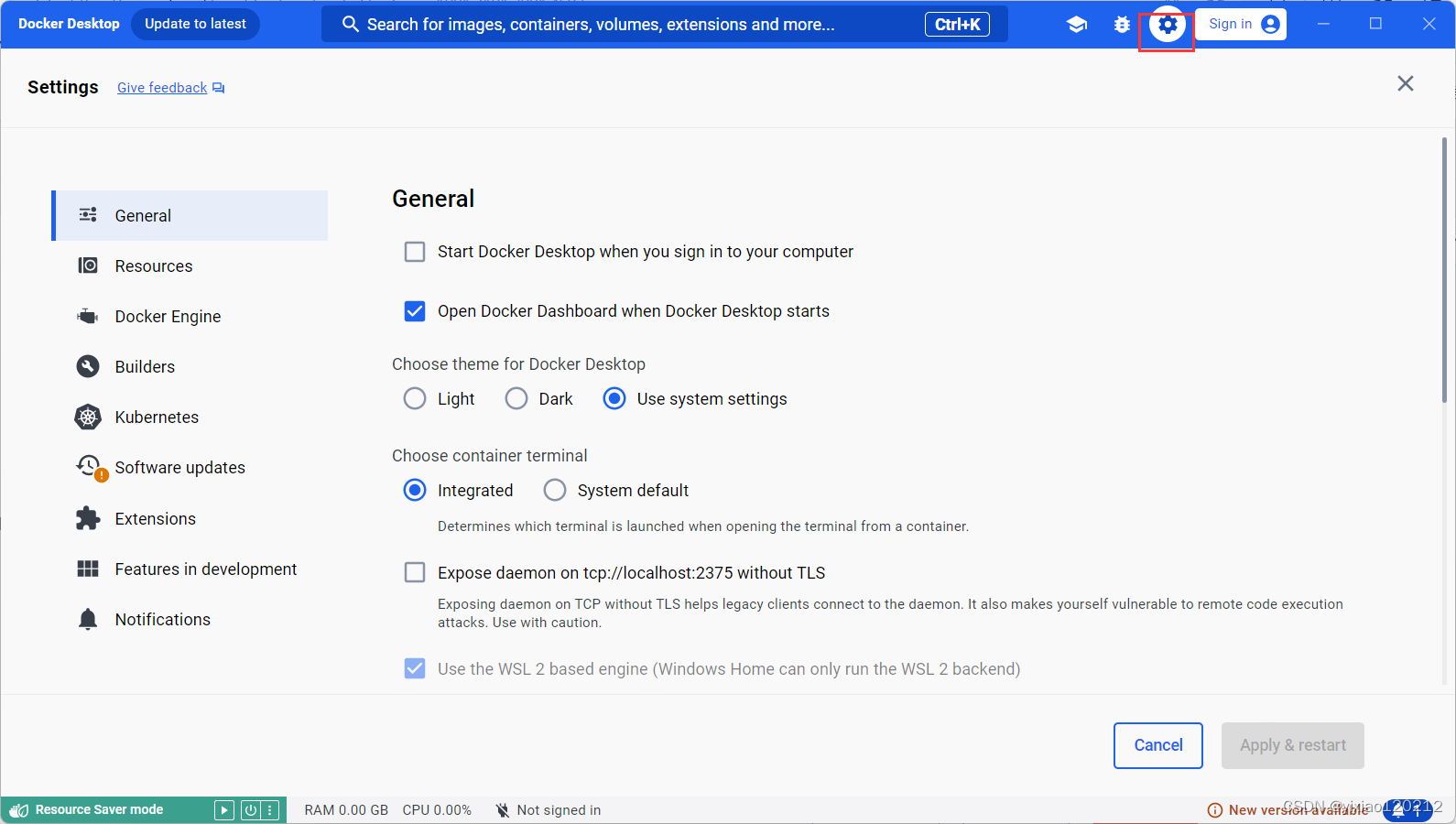Open the Software updates settings tab

[190, 467]
